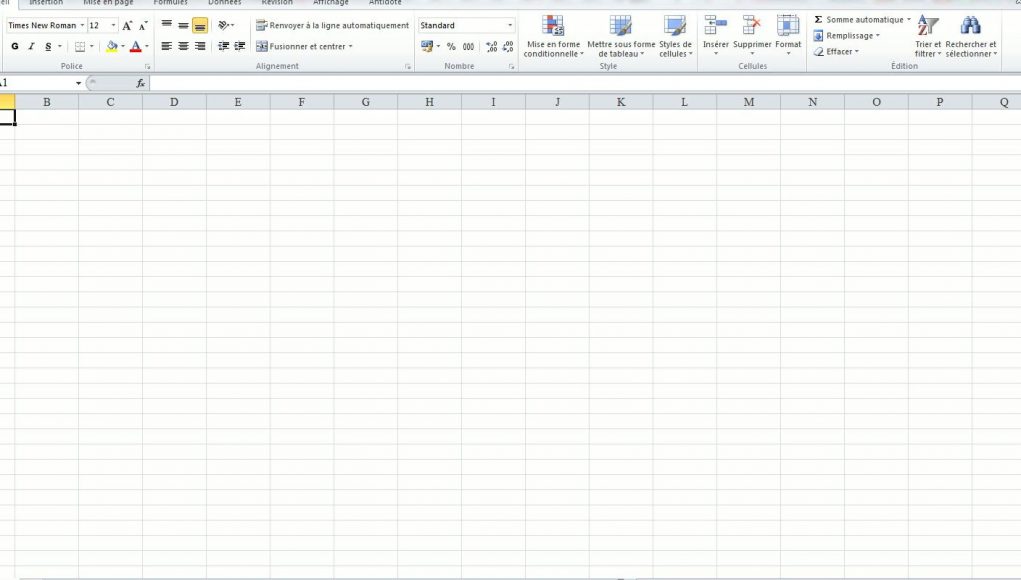Switch to the Mise en page tab
Screen dimensions: 1021x580
point(108,3)
